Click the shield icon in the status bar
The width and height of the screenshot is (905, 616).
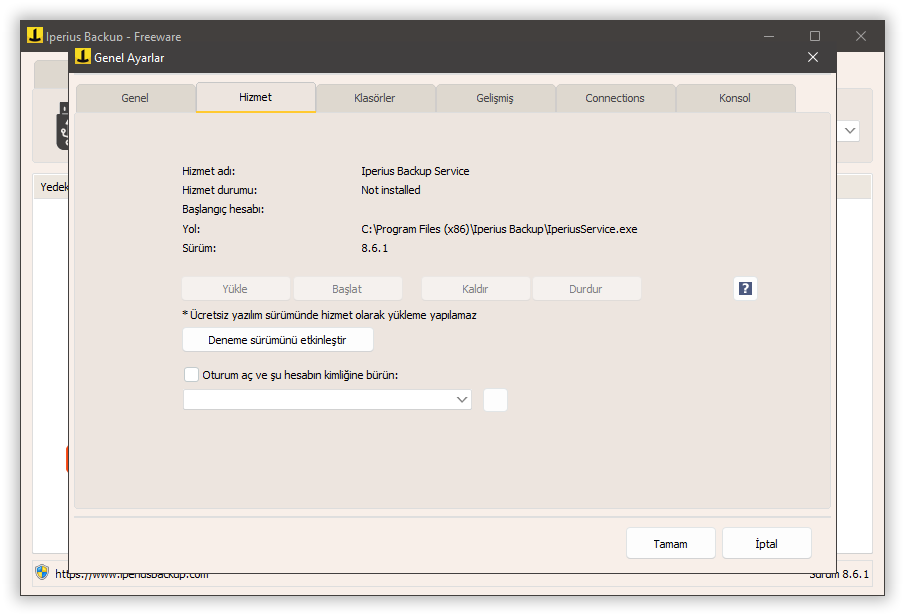(x=42, y=572)
